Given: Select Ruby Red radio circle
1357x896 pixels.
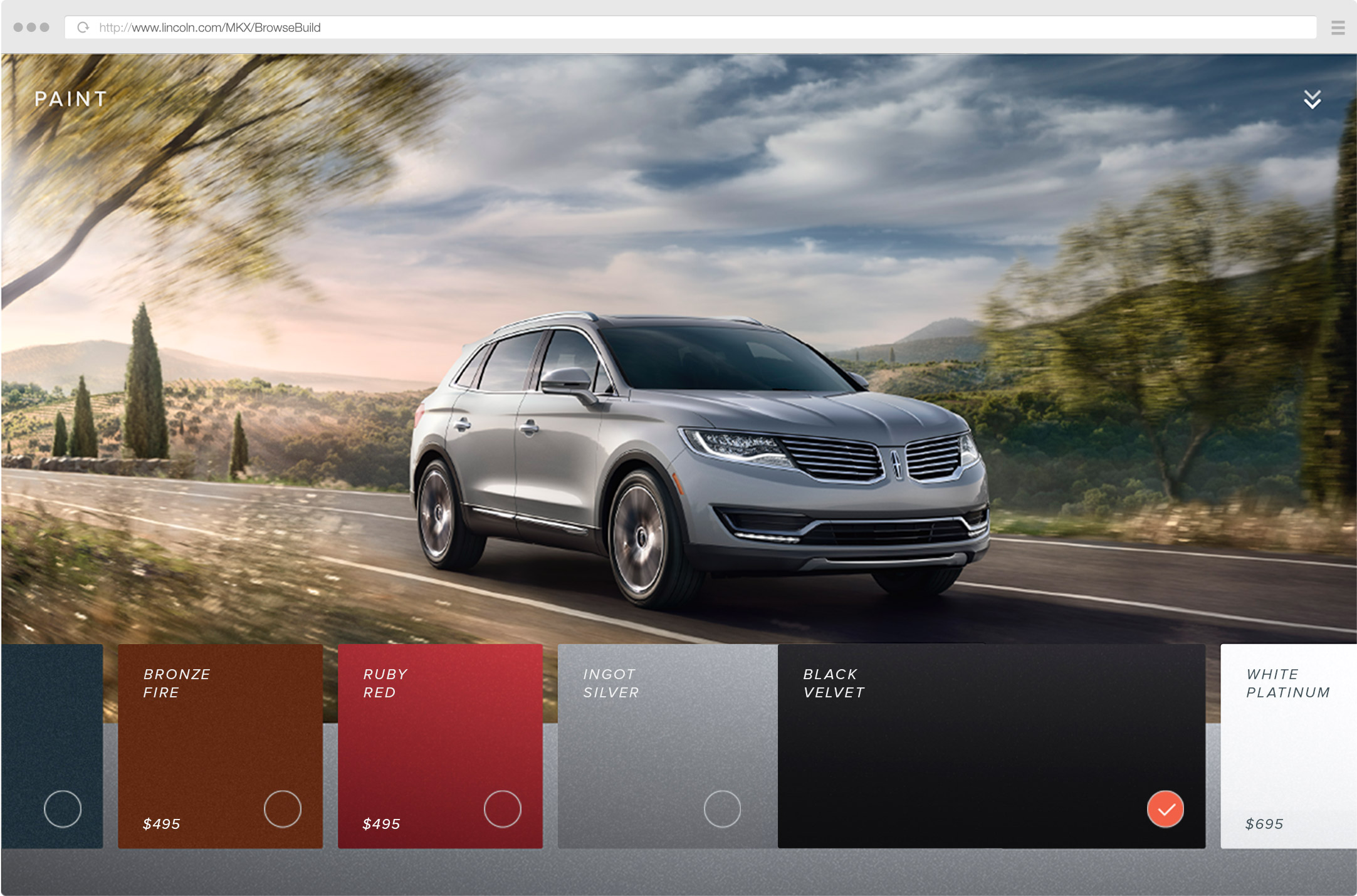Looking at the screenshot, I should coord(503,809).
